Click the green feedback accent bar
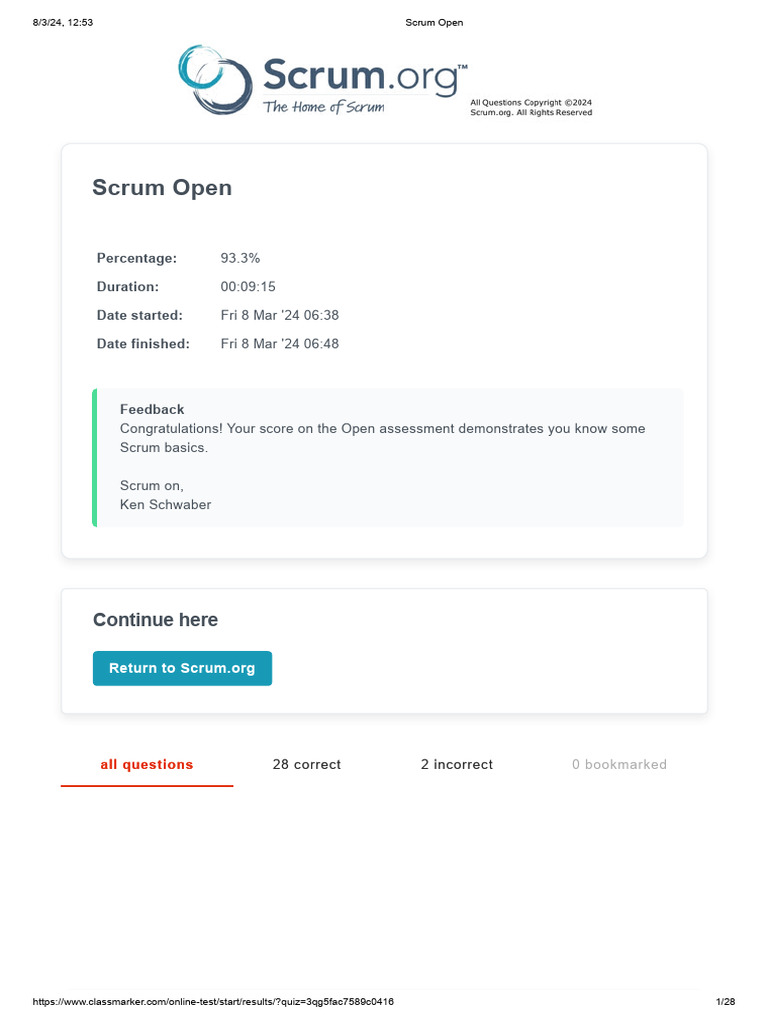 coord(95,457)
